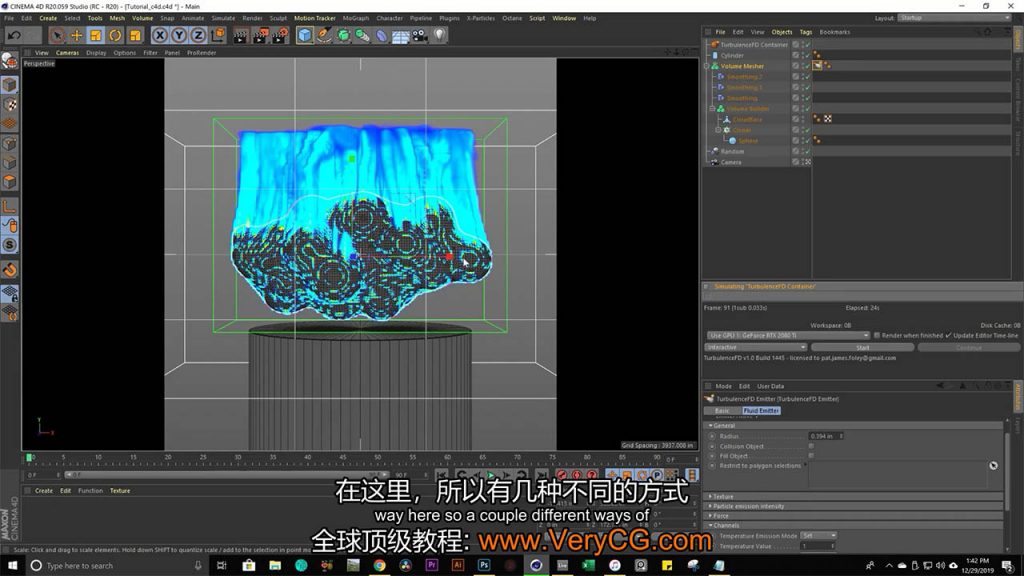The height and width of the screenshot is (576, 1024).
Task: Collapse the Volume Mesher tree node
Action: [x=707, y=66]
